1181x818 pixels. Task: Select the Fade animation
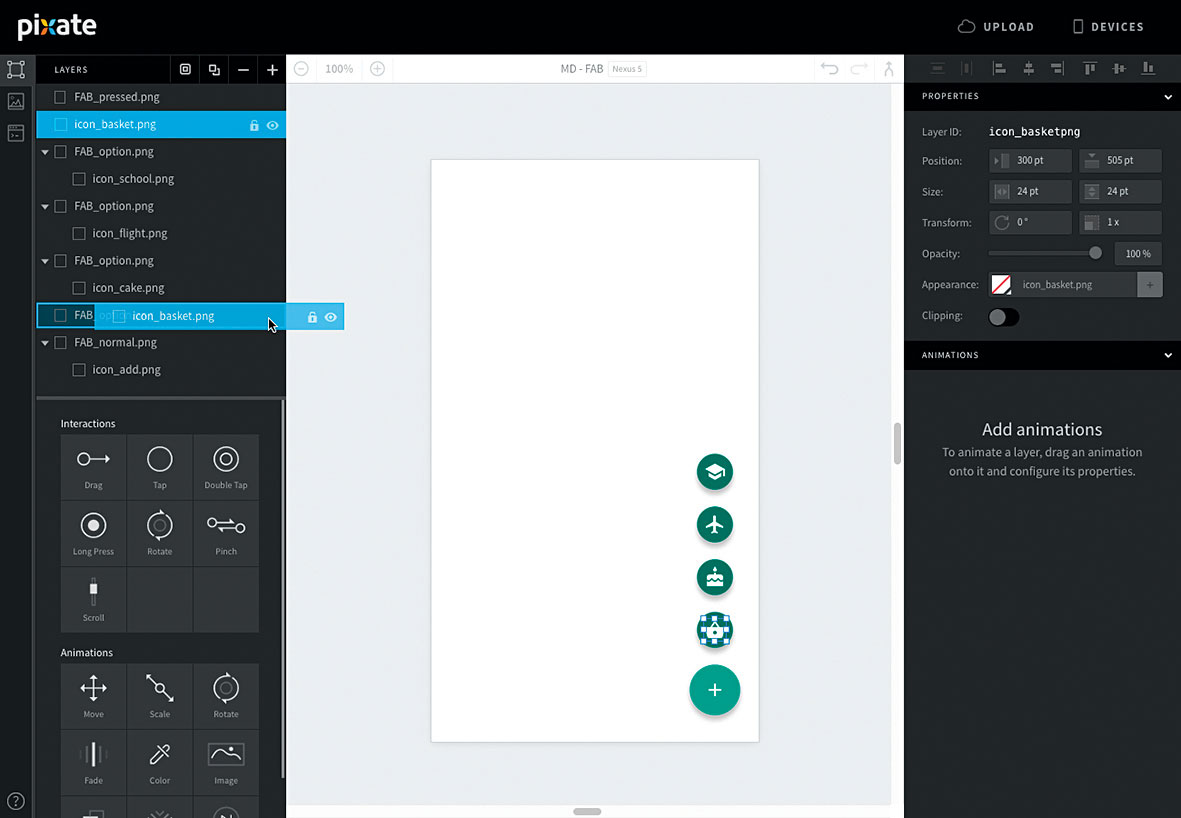pyautogui.click(x=93, y=762)
